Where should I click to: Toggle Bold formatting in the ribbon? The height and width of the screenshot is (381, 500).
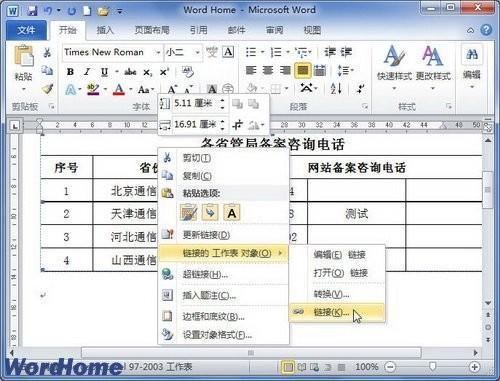[70, 72]
